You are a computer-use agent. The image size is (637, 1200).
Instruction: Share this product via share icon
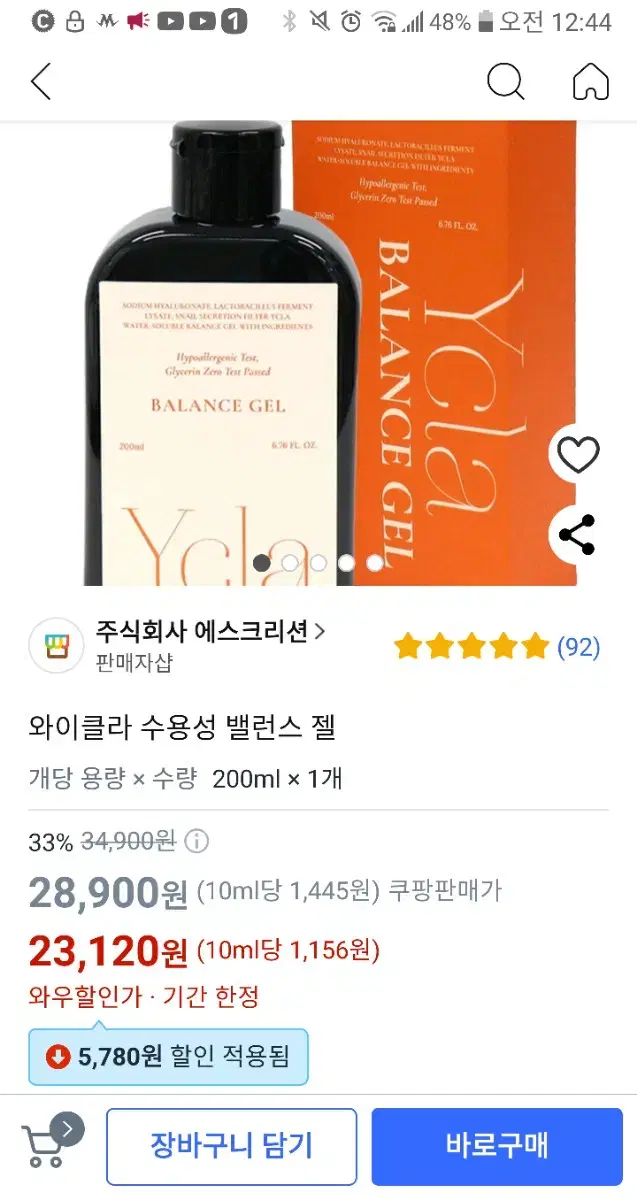coord(578,535)
